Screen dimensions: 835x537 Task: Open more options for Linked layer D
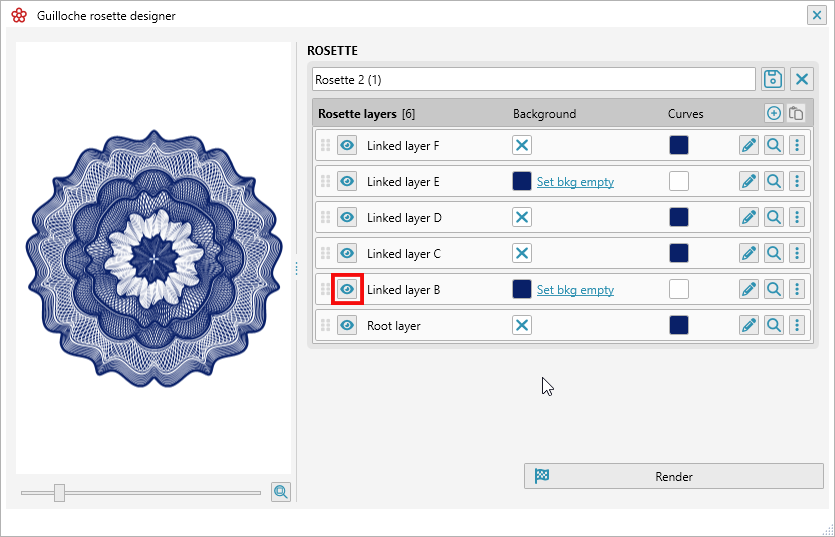coord(797,217)
